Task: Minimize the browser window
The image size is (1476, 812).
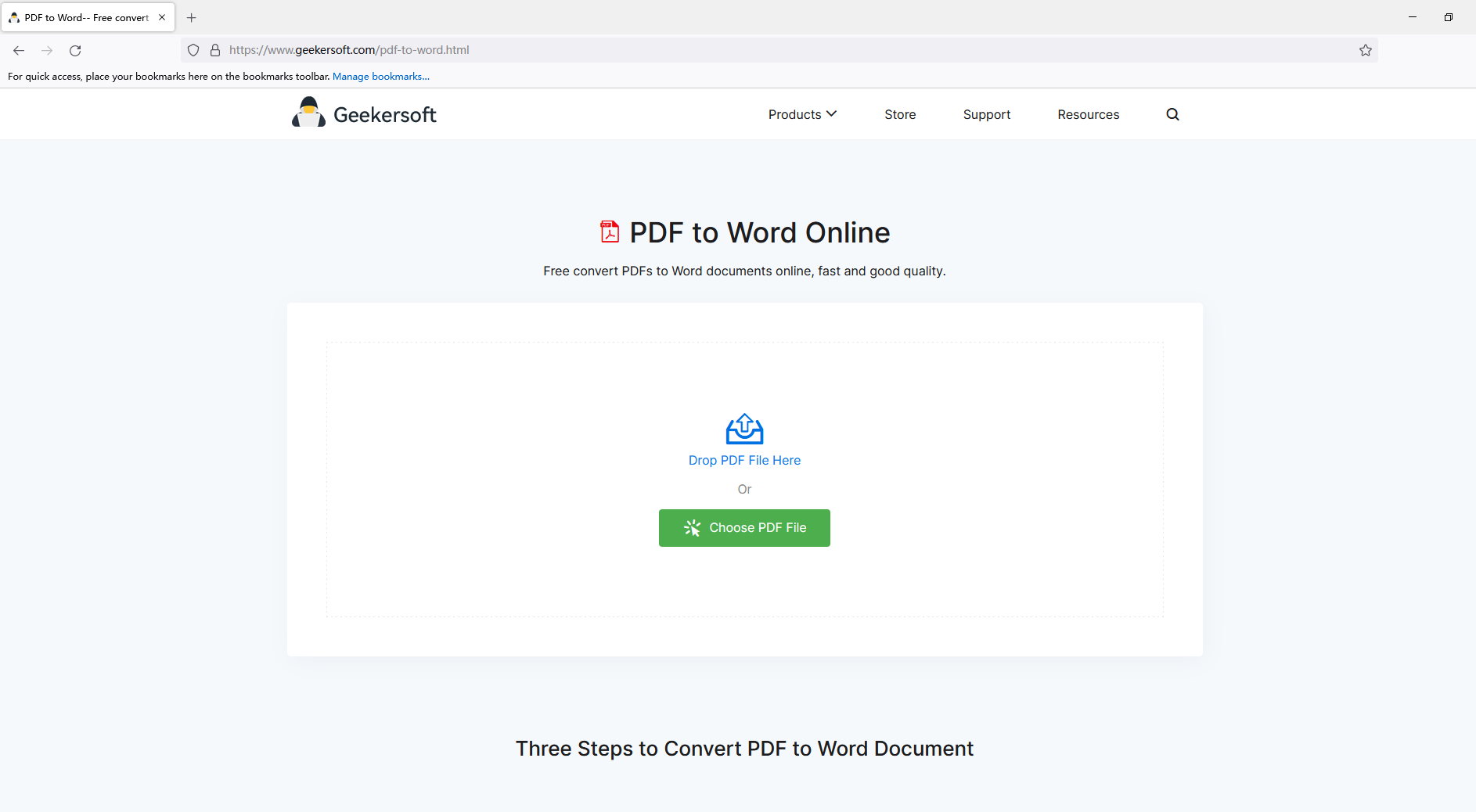Action: pyautogui.click(x=1413, y=17)
